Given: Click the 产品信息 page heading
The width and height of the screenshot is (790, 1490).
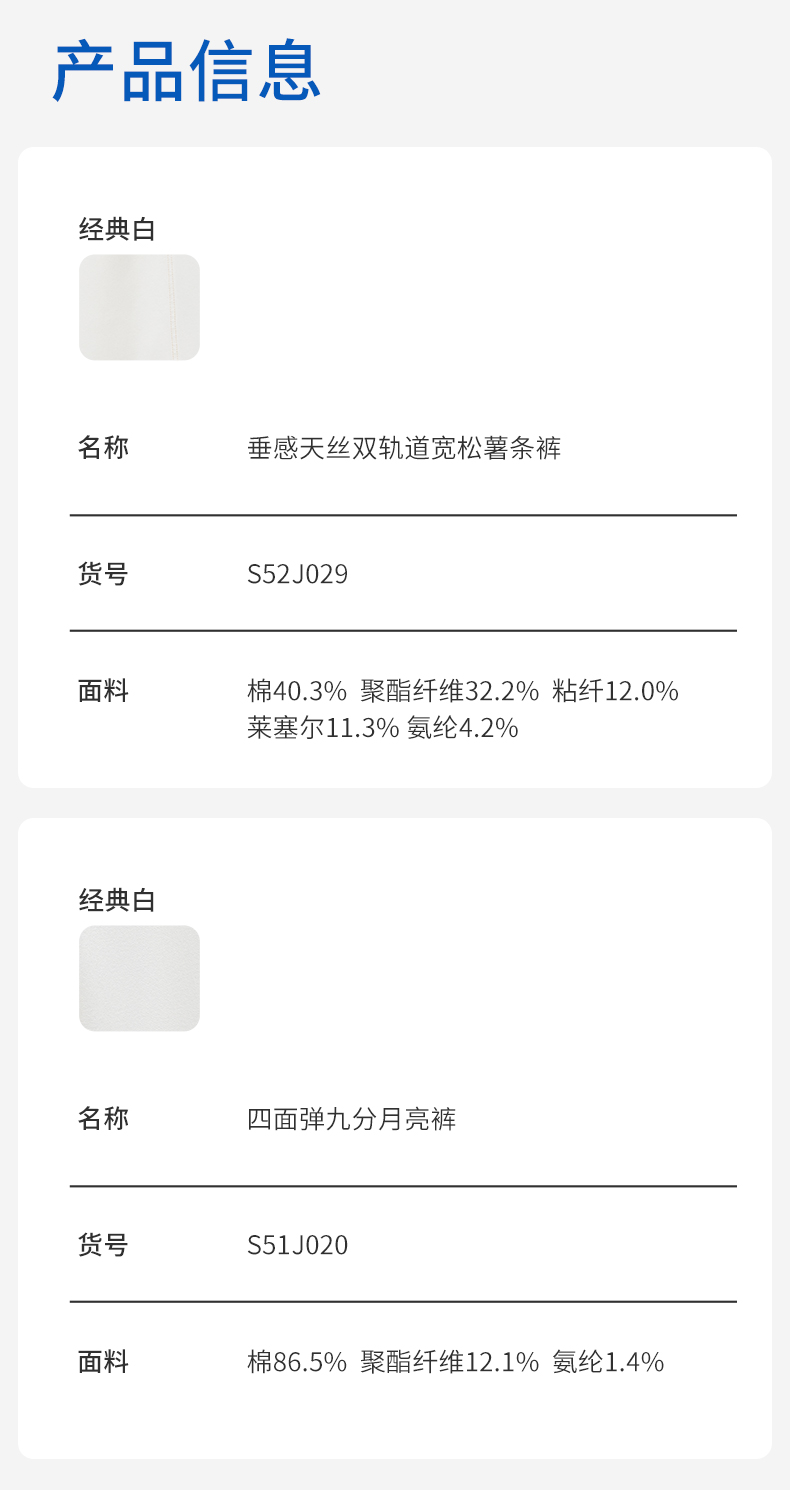Looking at the screenshot, I should tap(187, 71).
